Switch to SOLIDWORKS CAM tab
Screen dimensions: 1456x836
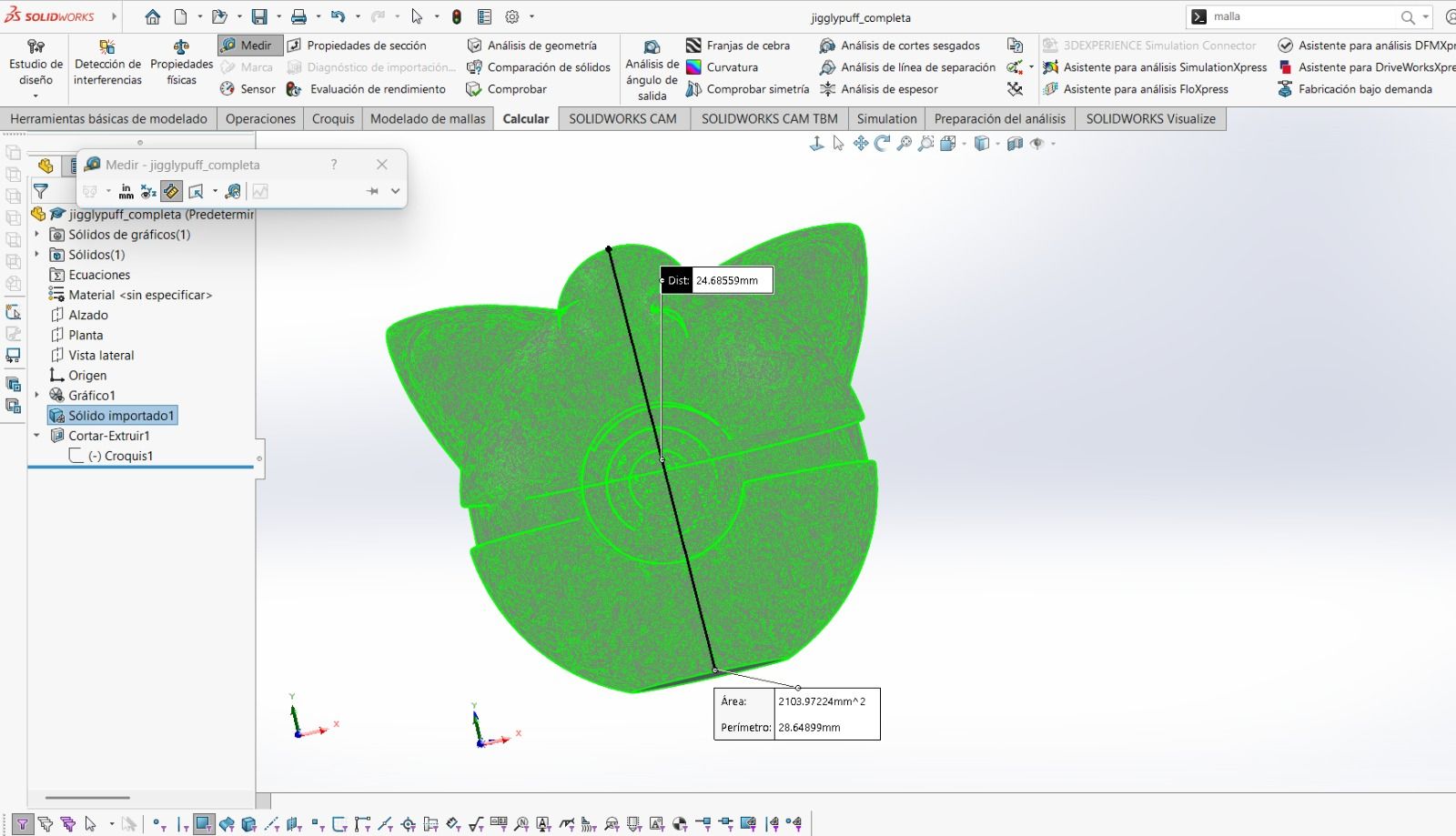(x=622, y=119)
